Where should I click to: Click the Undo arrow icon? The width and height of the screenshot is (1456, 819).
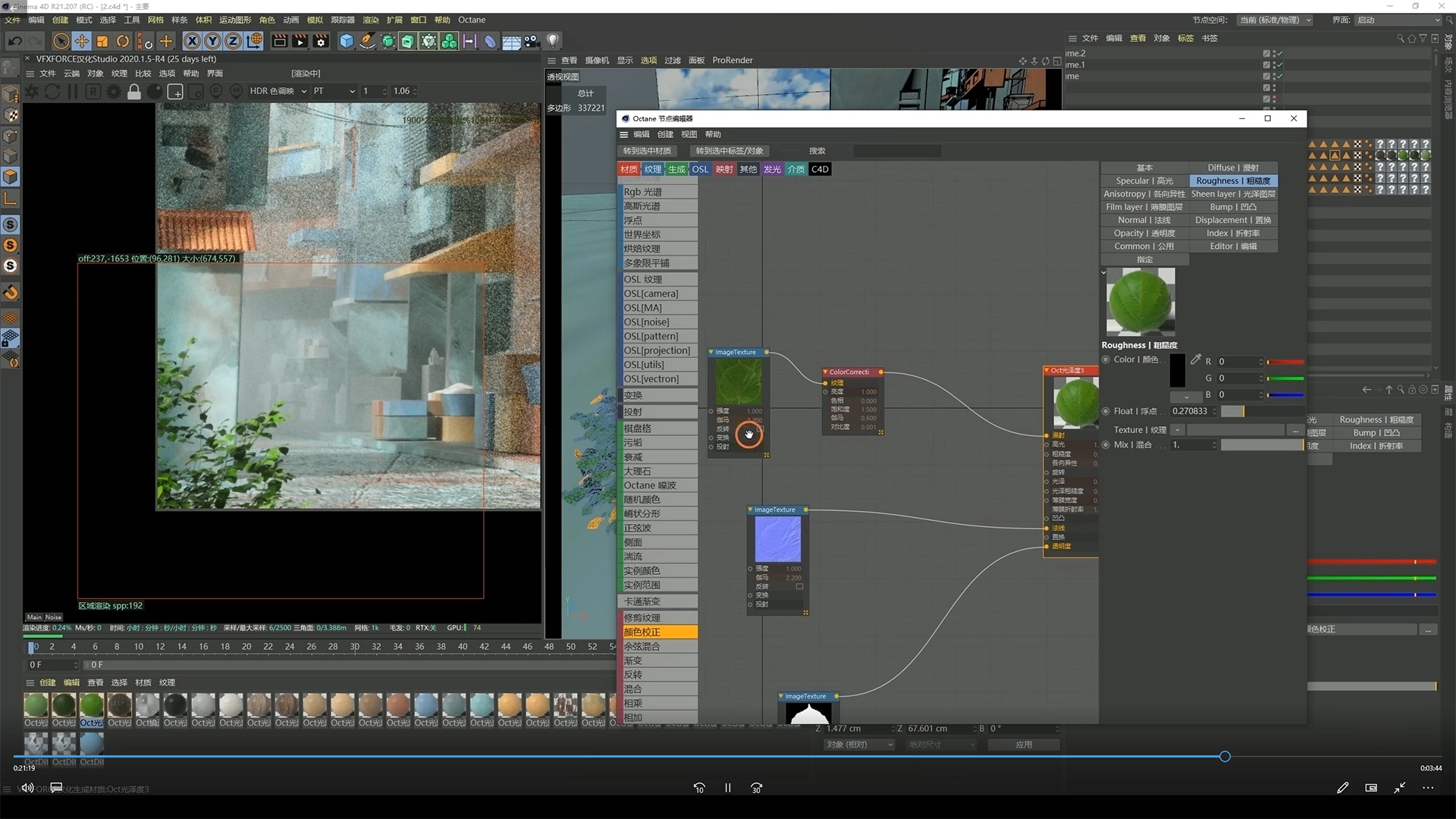click(14, 41)
